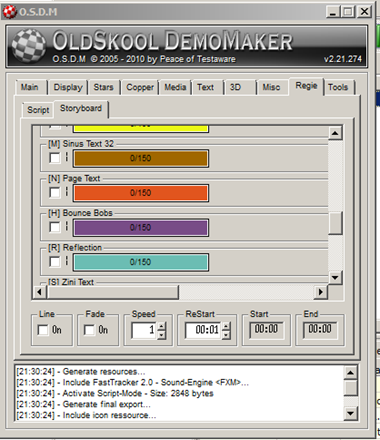380x440 pixels.
Task: Click the "Activate Script-Mode" log line
Action: click(x=115, y=394)
